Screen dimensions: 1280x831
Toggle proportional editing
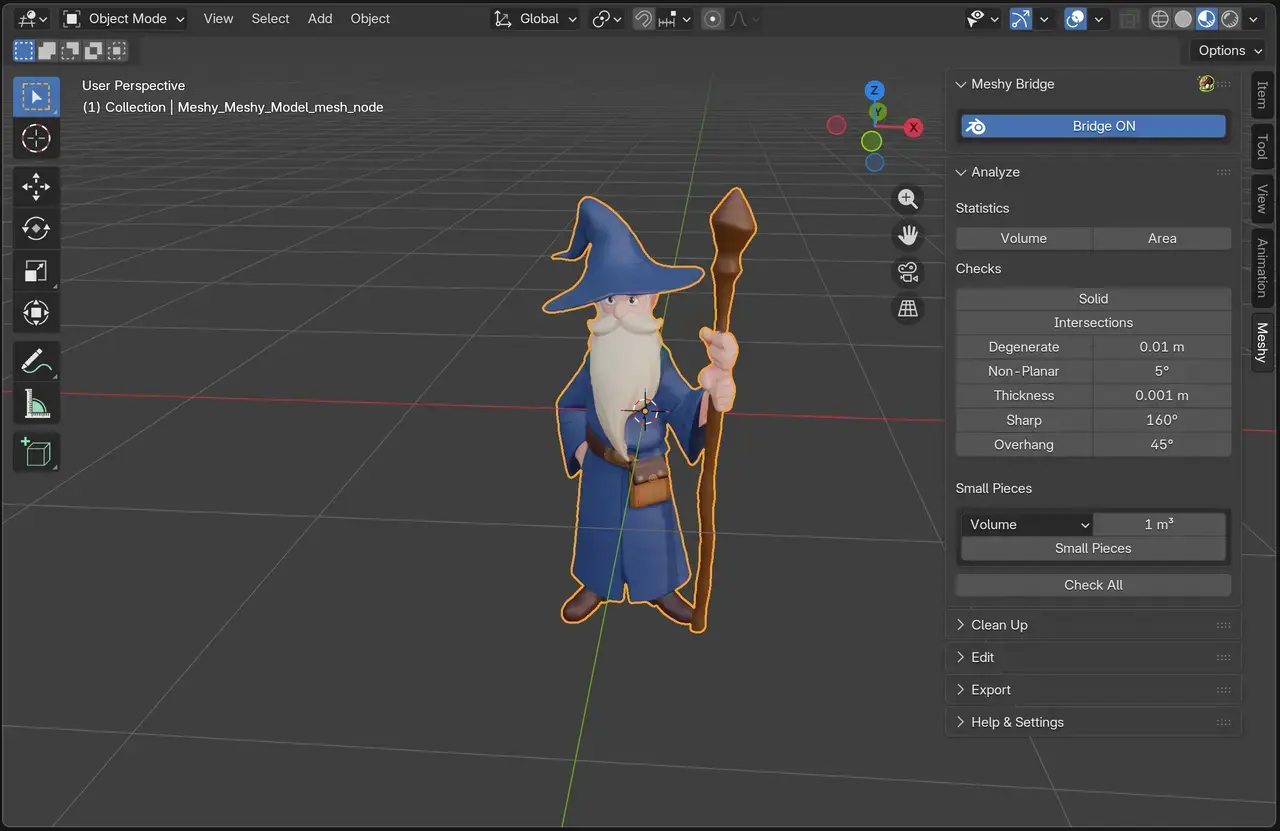coord(712,19)
